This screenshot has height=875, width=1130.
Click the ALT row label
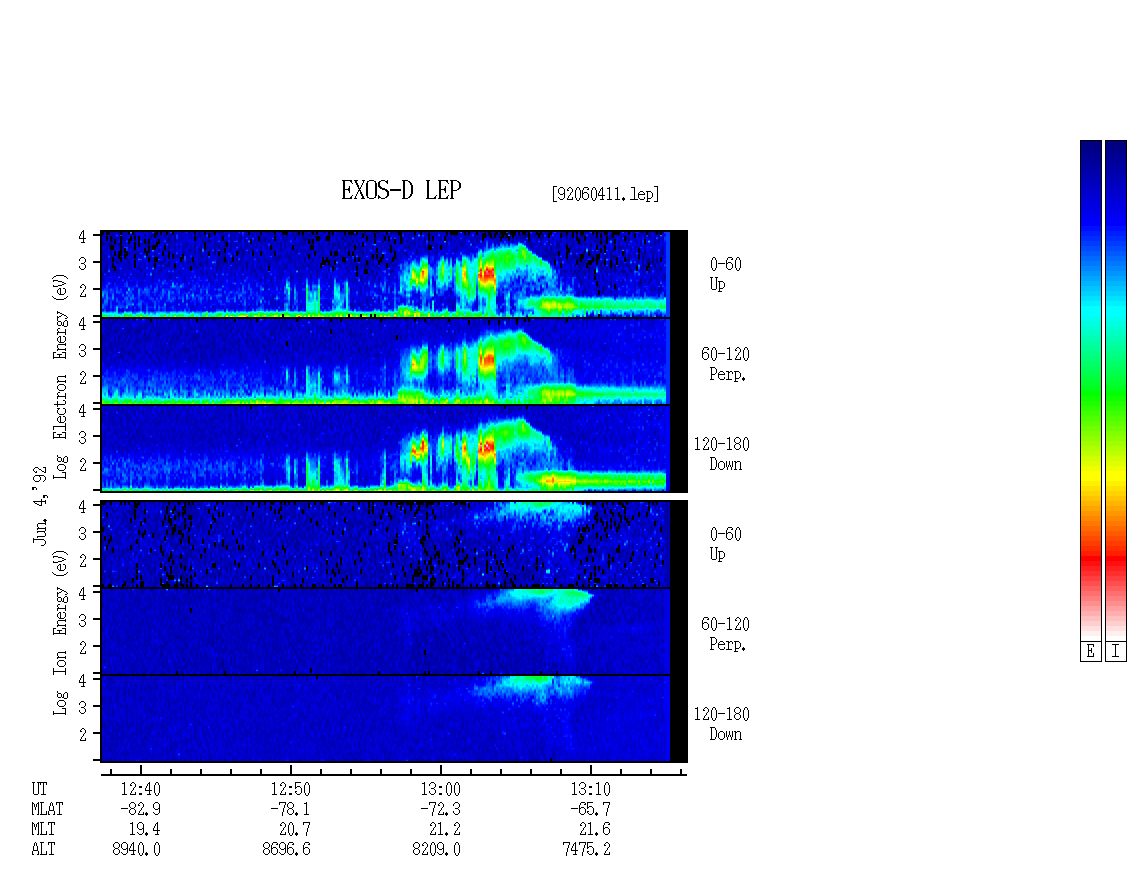point(43,850)
